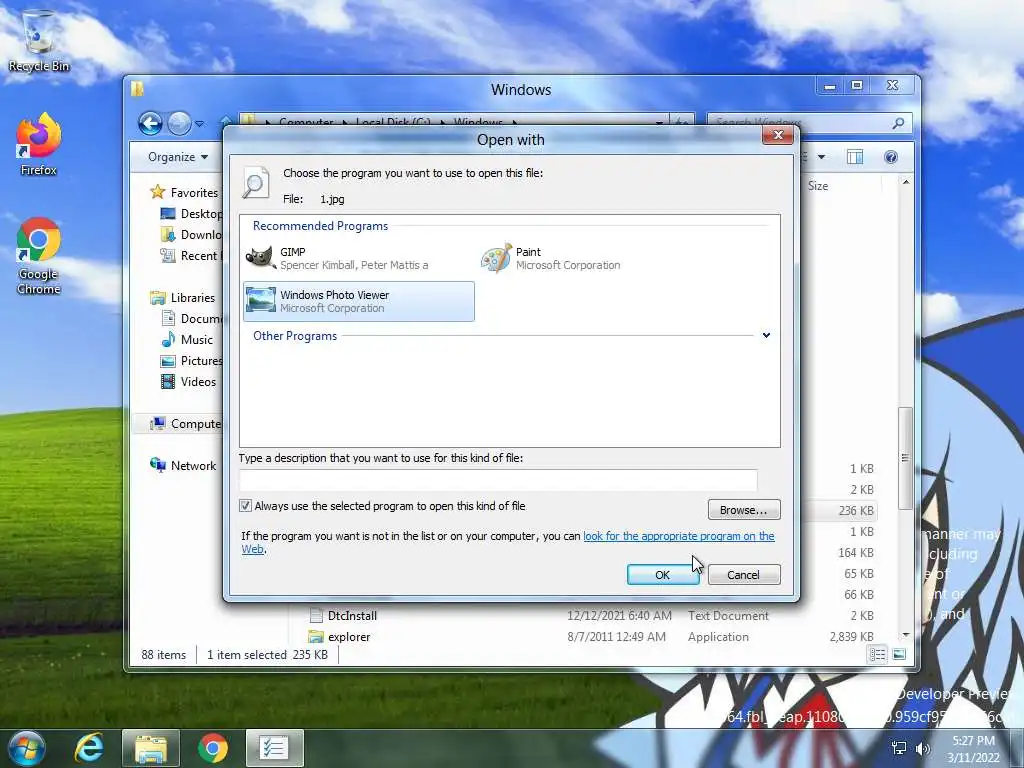Uncheck Always use the selected program checkbox
The image size is (1024, 768).
click(245, 505)
